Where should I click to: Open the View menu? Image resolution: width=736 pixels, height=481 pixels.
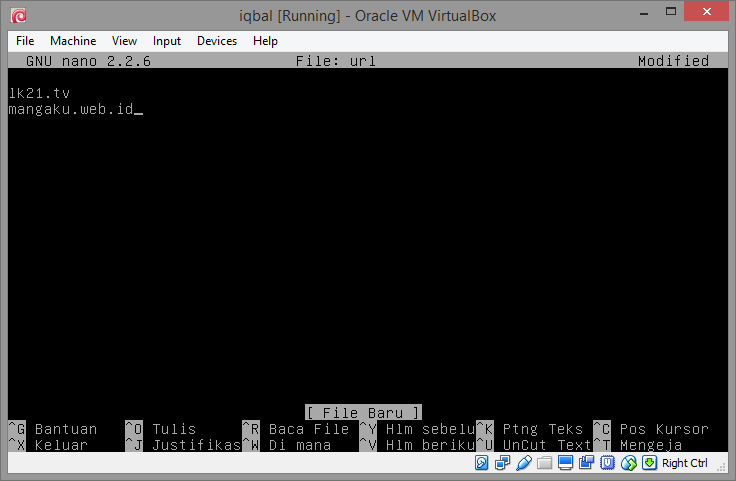point(124,41)
